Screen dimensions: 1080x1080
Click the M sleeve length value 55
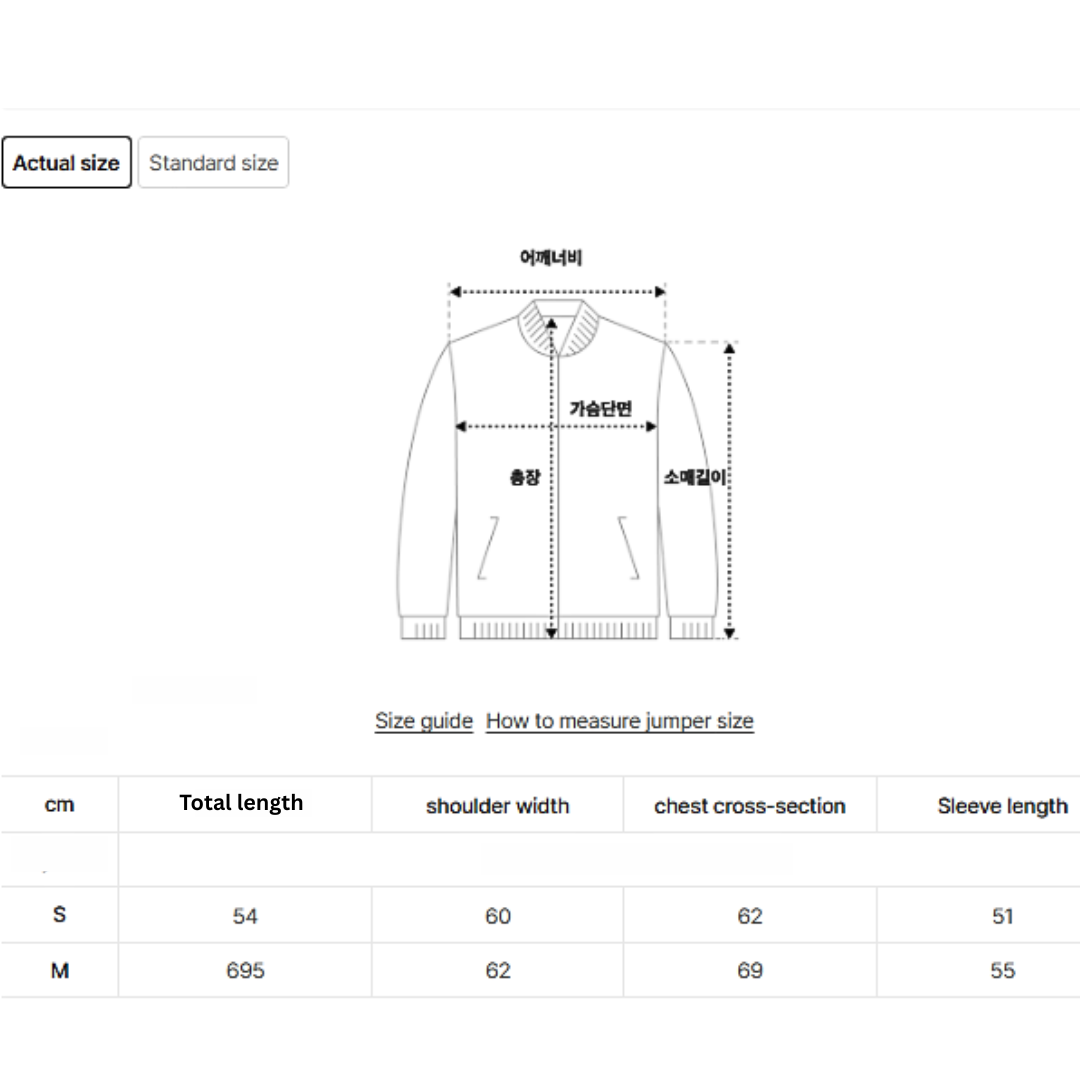click(x=1002, y=970)
